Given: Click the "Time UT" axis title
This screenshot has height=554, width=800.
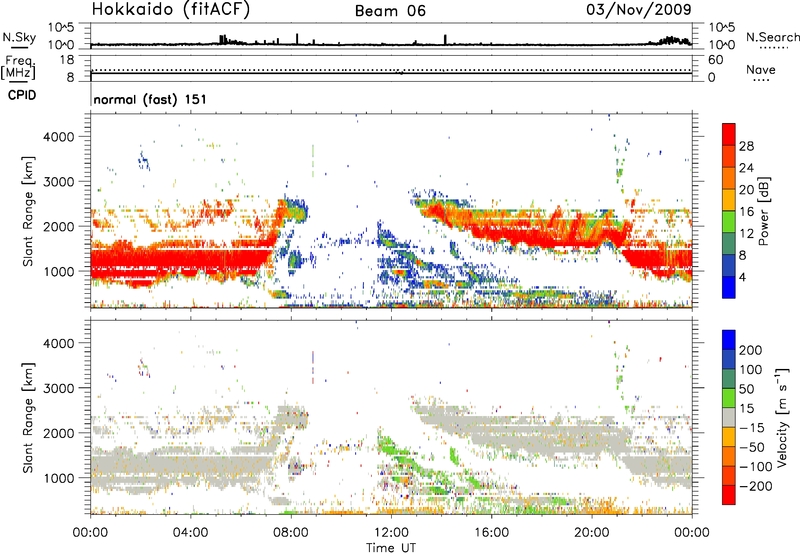Looking at the screenshot, I should pyautogui.click(x=391, y=548).
